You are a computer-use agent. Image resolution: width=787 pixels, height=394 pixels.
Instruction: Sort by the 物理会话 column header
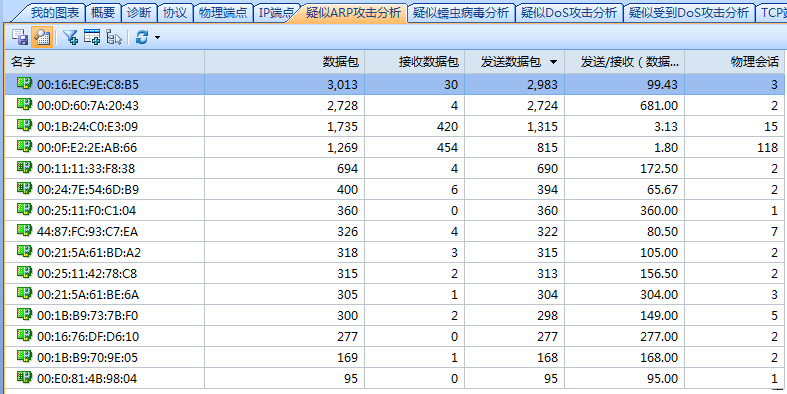[x=733, y=62]
